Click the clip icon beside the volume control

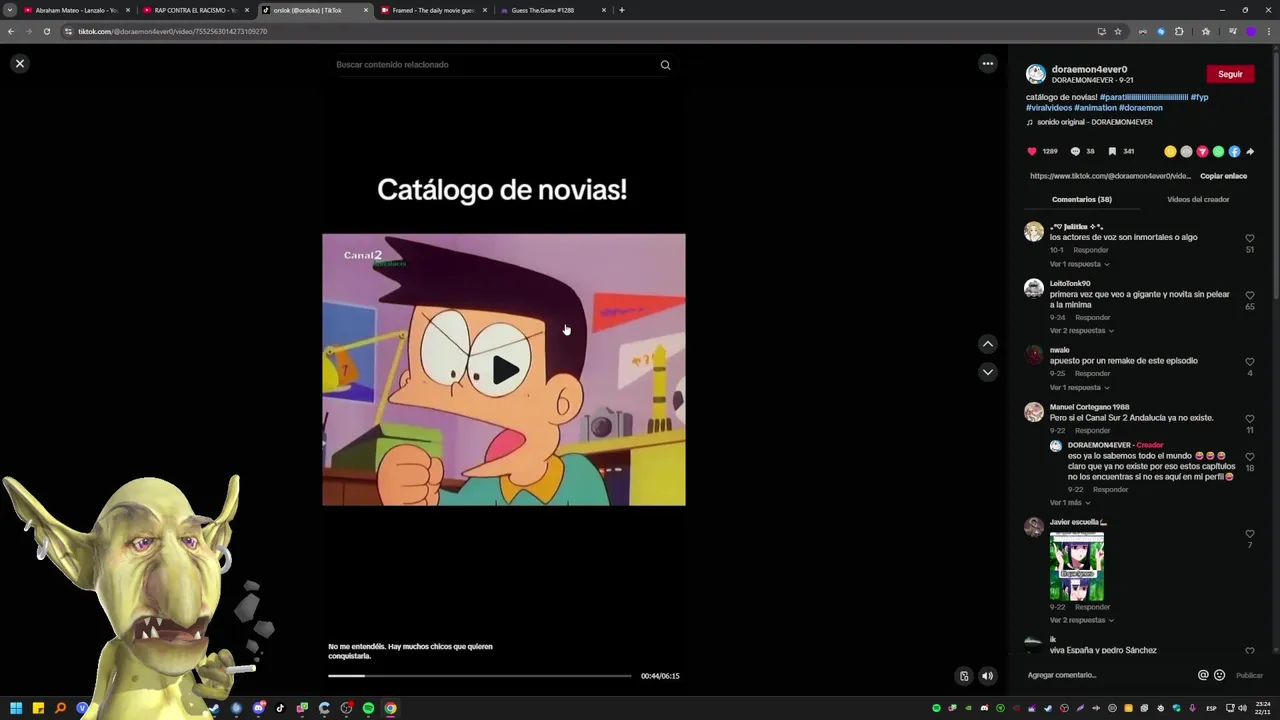[964, 676]
